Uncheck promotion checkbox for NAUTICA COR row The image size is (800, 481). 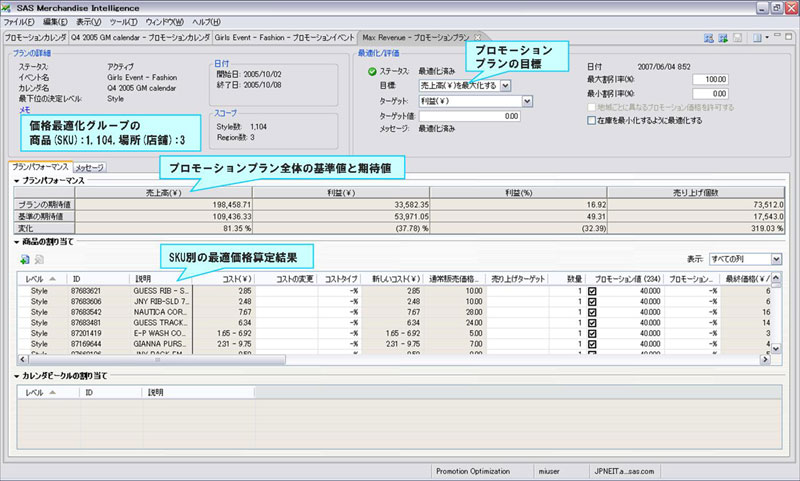pos(592,312)
